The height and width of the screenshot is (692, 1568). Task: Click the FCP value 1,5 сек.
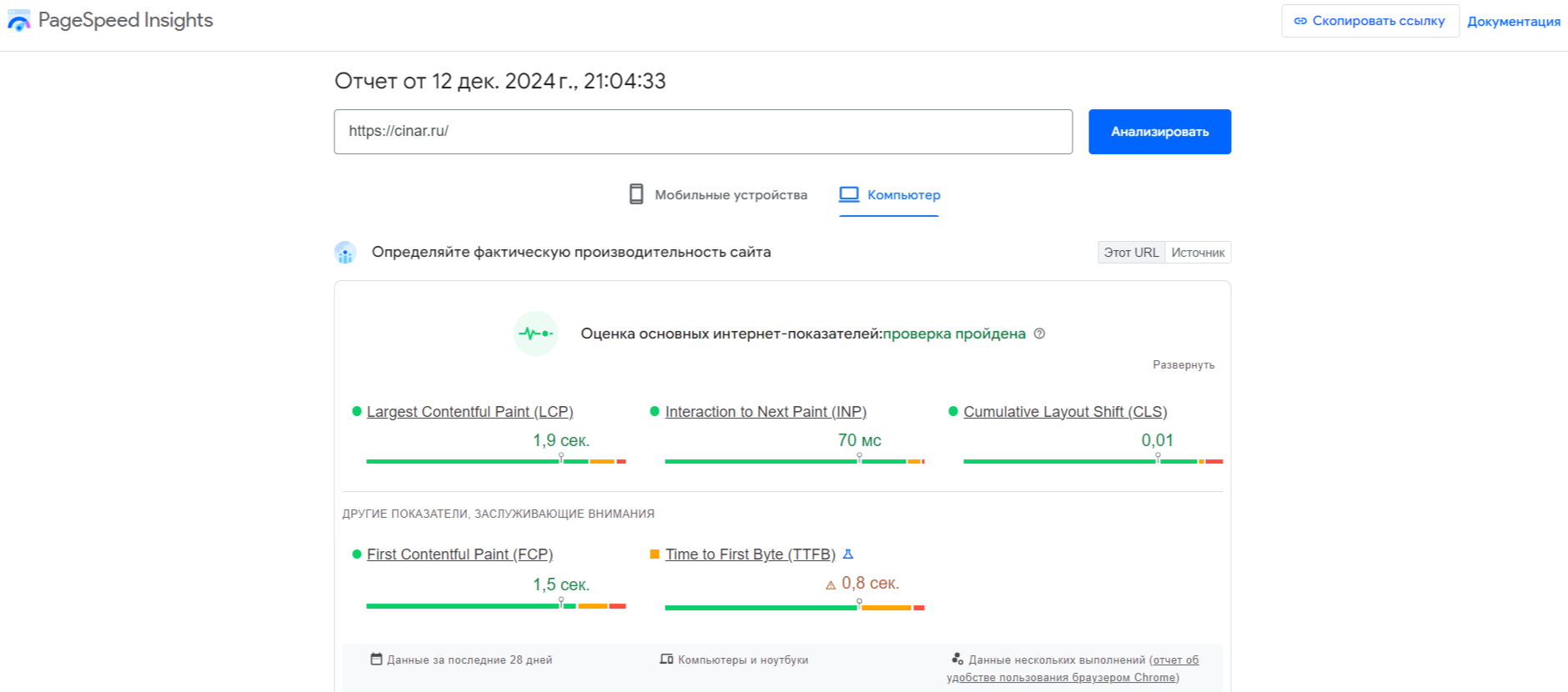tap(561, 584)
